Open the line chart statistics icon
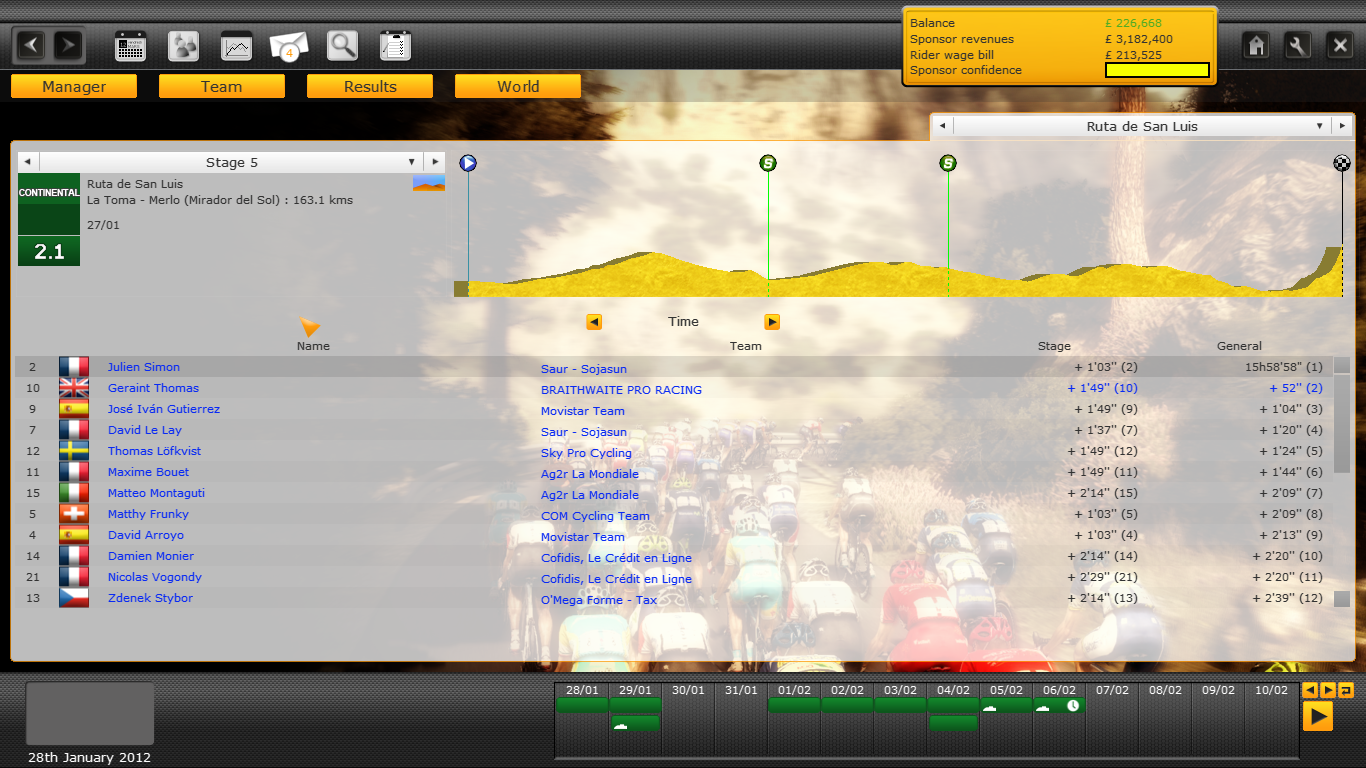 tap(236, 46)
